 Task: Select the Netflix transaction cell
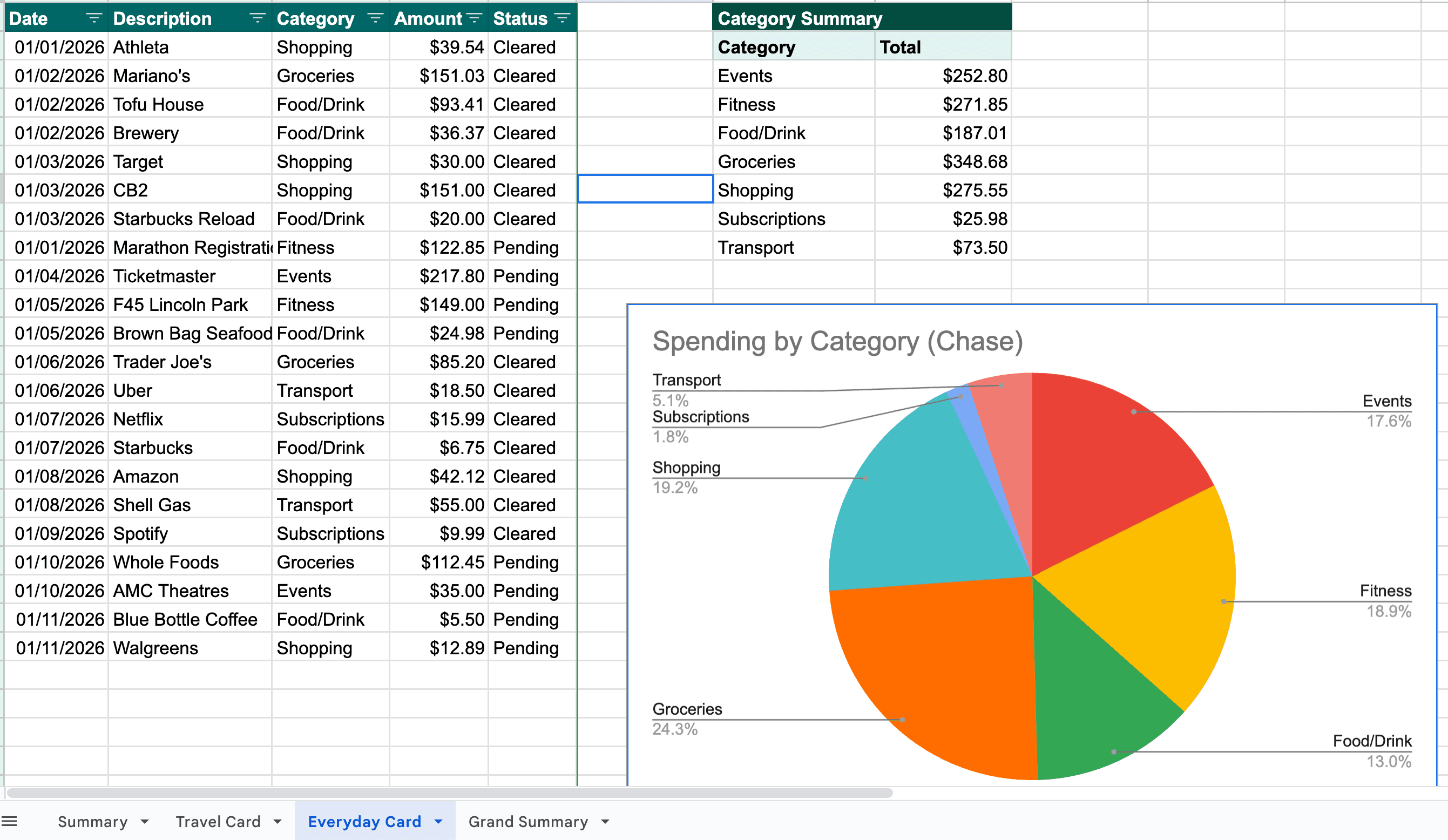[137, 419]
